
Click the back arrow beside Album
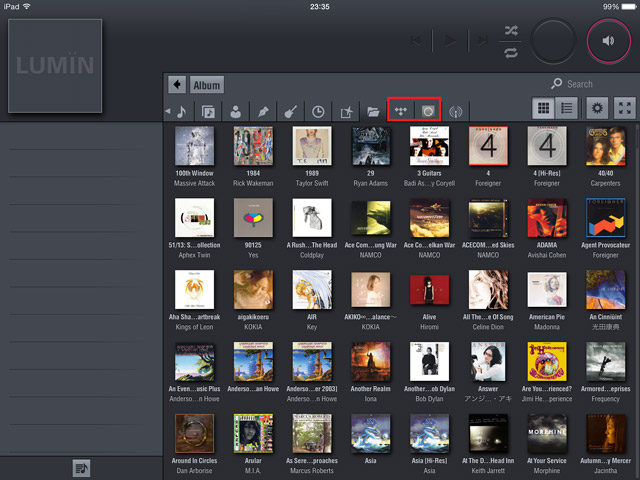tap(177, 85)
